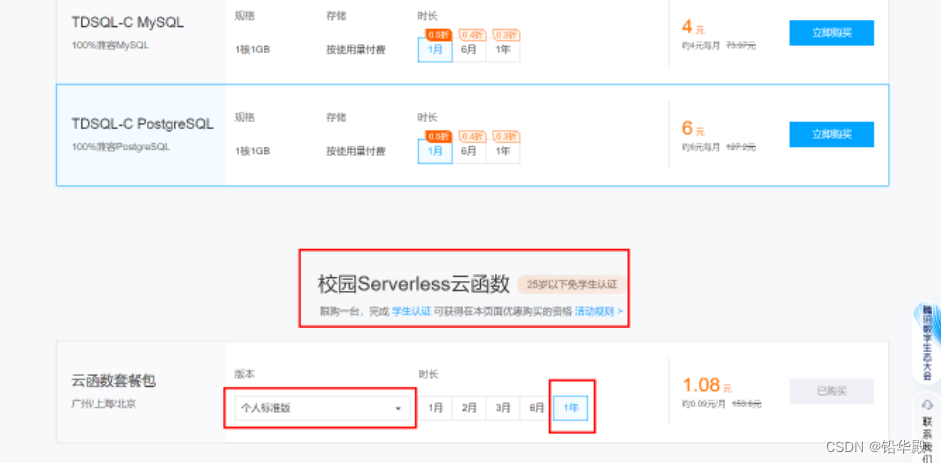Open the 个人标准版 version dropdown

[x=322, y=408]
